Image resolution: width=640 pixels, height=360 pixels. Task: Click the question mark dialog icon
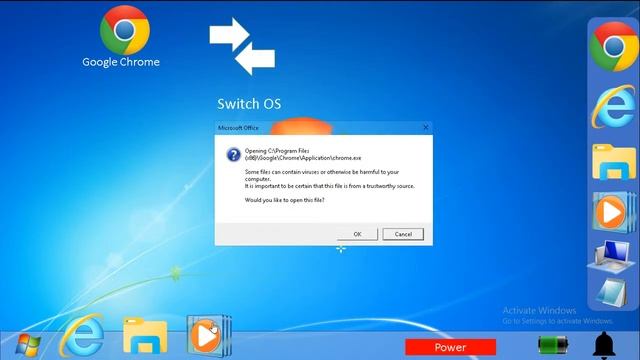click(233, 155)
